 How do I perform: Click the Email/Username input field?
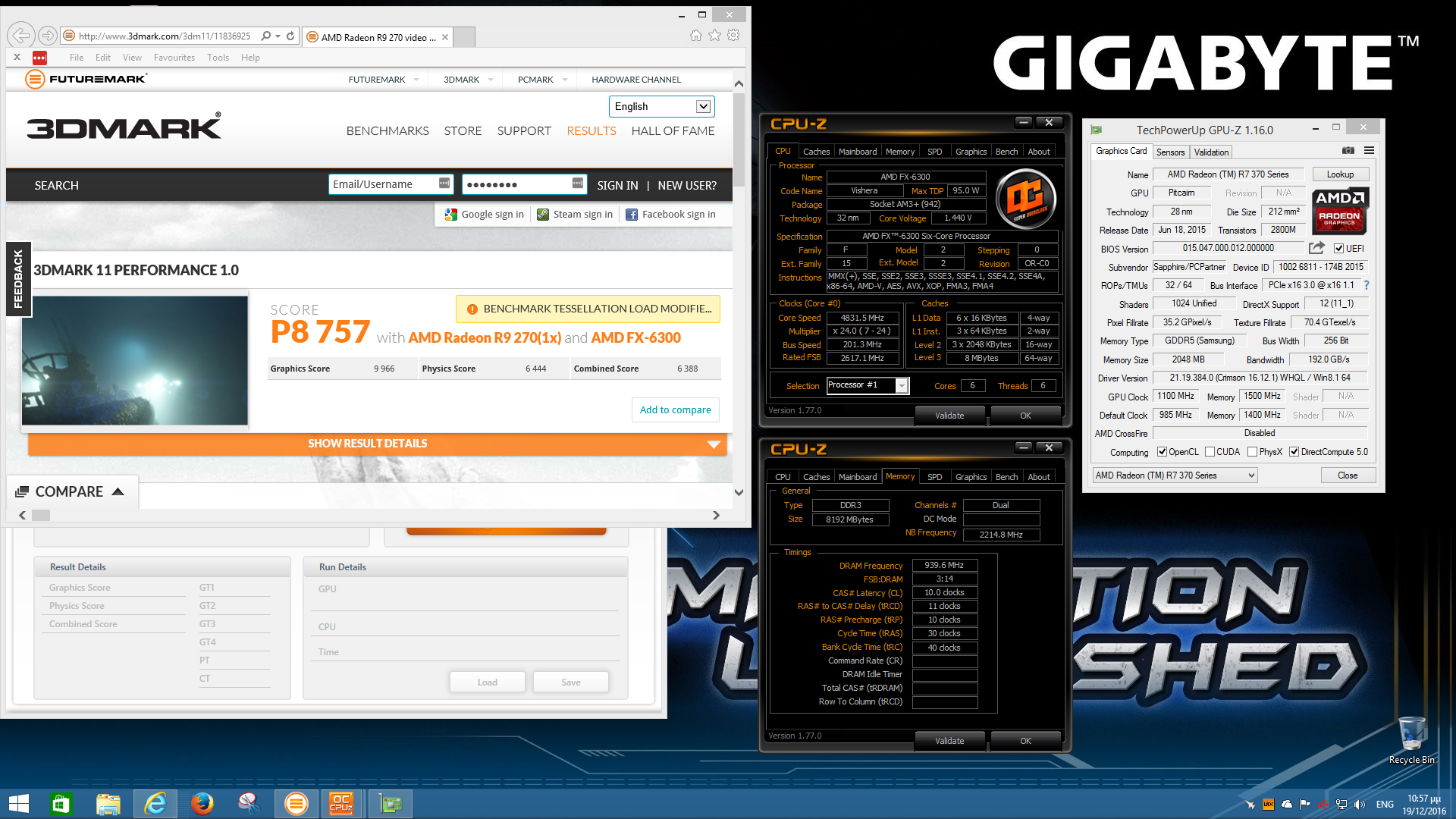coord(391,184)
